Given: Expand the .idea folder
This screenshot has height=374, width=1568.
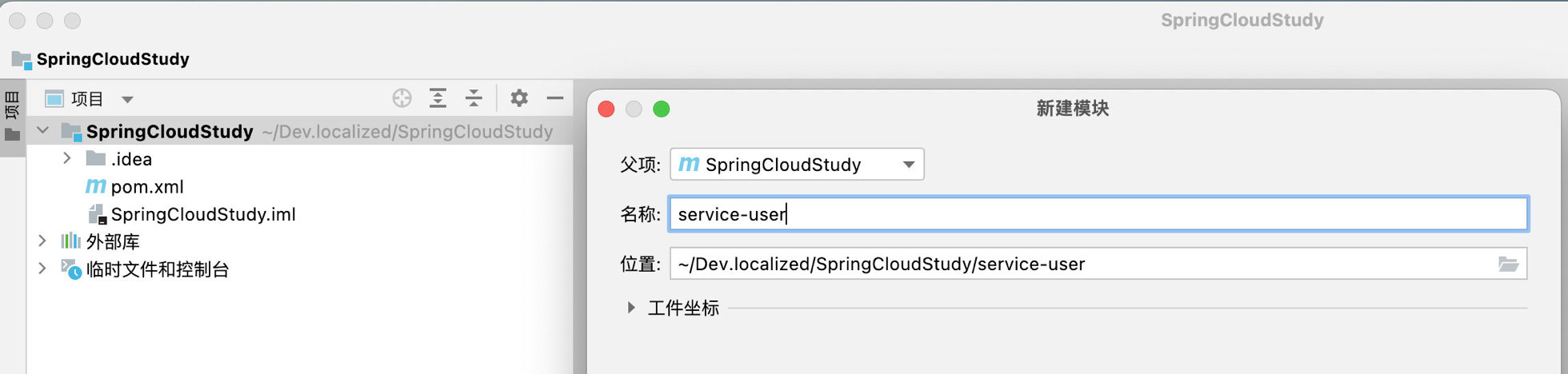Looking at the screenshot, I should tap(67, 159).
